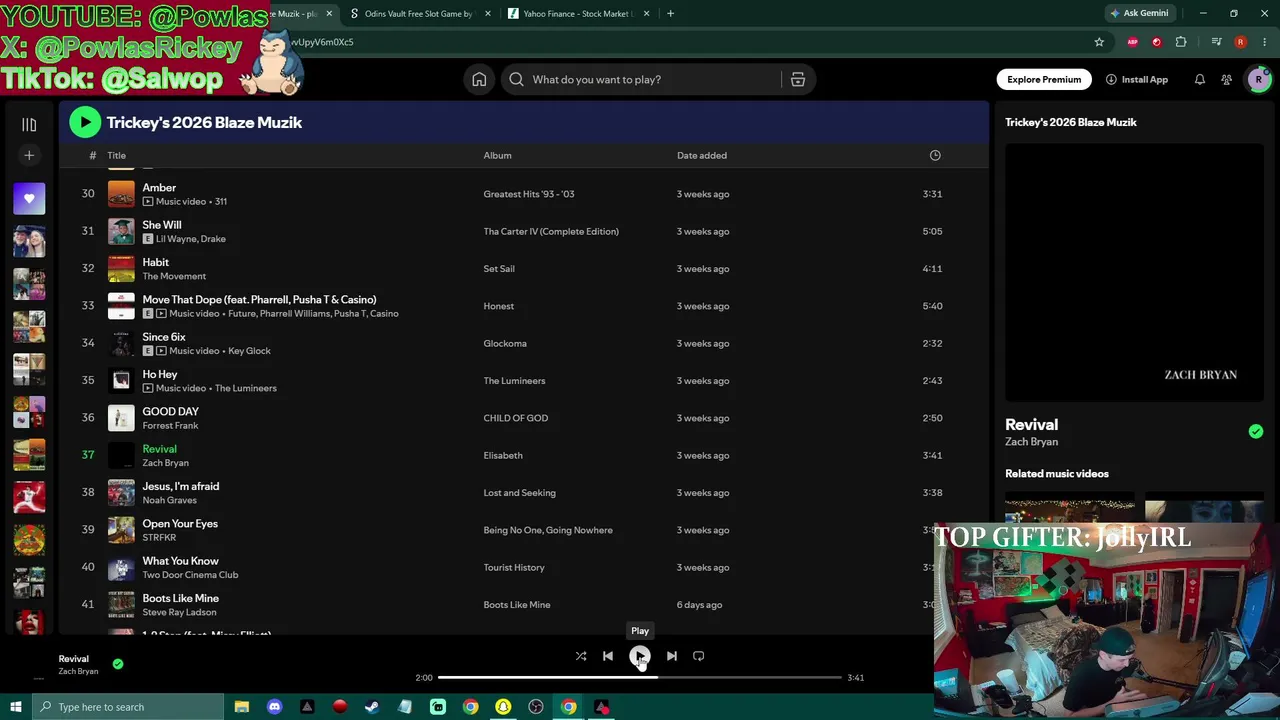This screenshot has width=1280, height=720.
Task: Open Lil Wayne artist link
Action: [x=176, y=239]
